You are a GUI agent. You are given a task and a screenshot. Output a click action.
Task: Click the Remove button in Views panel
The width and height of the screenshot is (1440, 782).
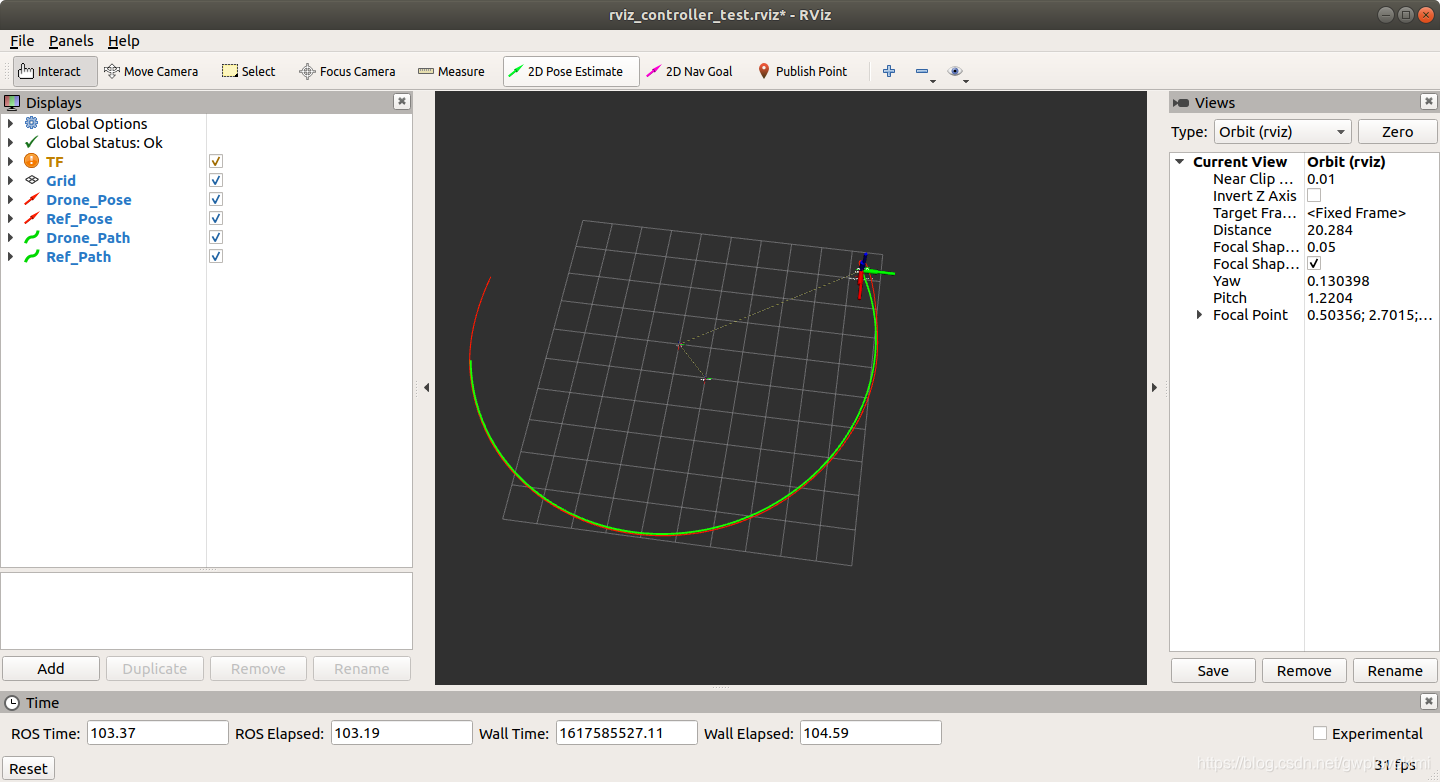1304,670
